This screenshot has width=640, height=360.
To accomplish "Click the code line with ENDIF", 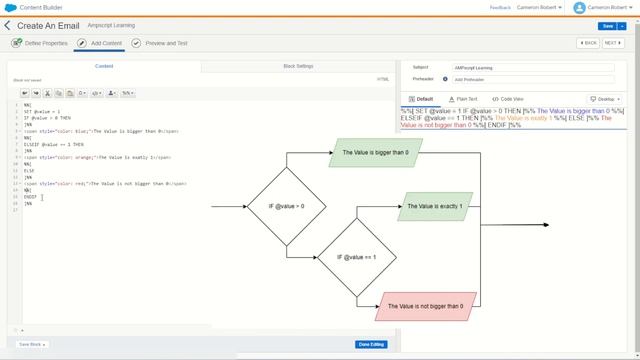I will (x=30, y=197).
